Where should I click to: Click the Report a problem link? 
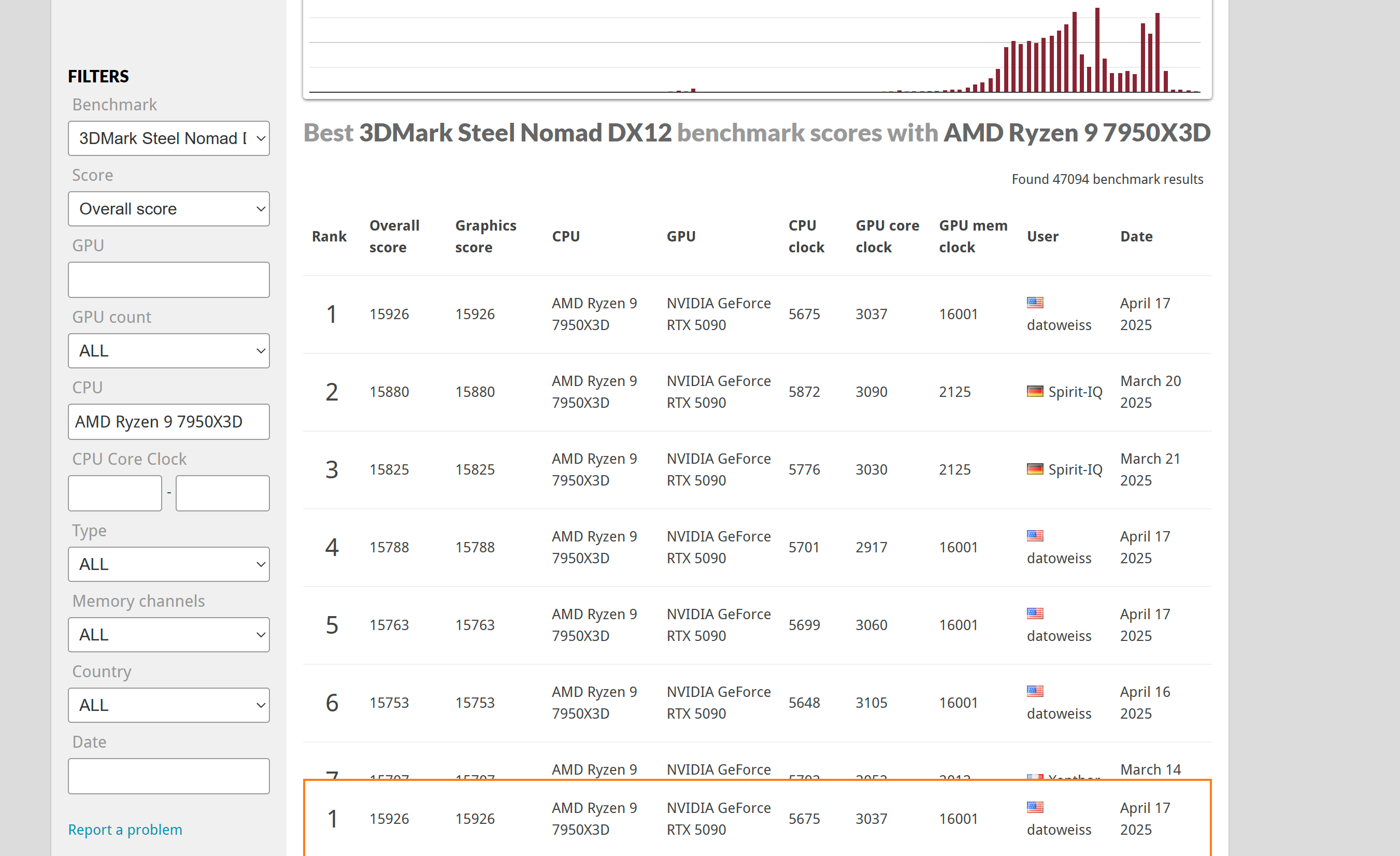tap(125, 830)
